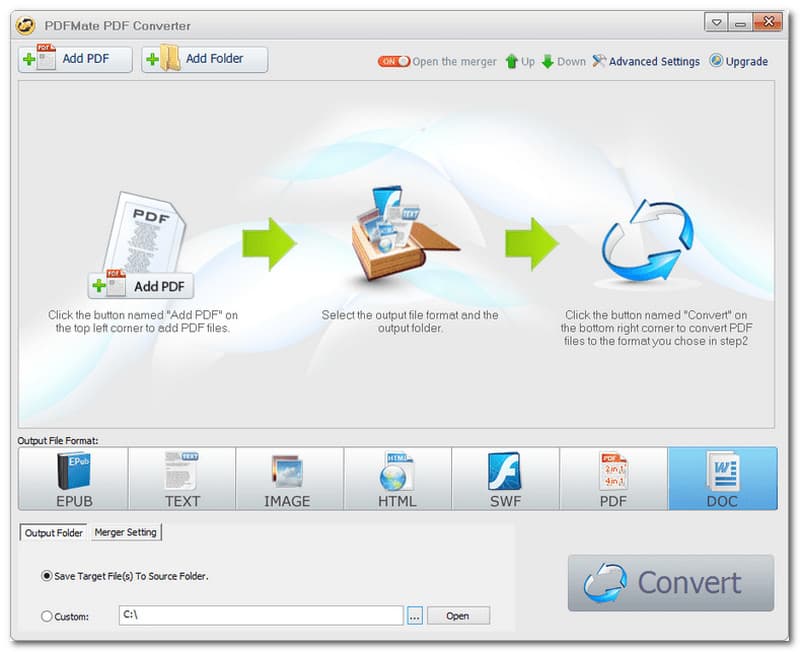The width and height of the screenshot is (800, 652).
Task: Select EPUB output format
Action: (73, 479)
